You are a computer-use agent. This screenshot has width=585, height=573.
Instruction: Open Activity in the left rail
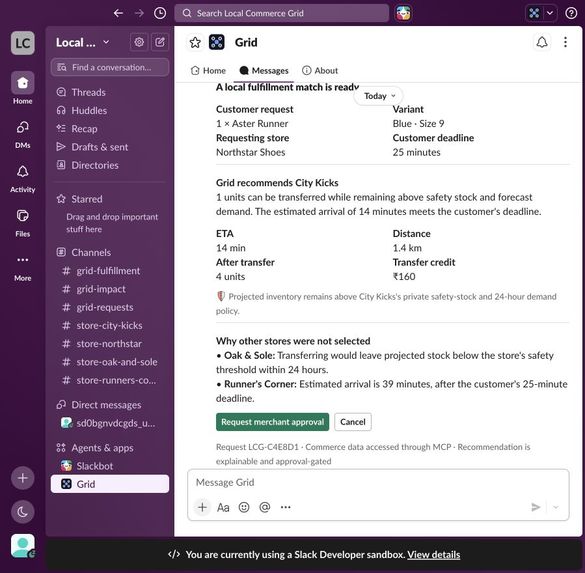(x=23, y=179)
